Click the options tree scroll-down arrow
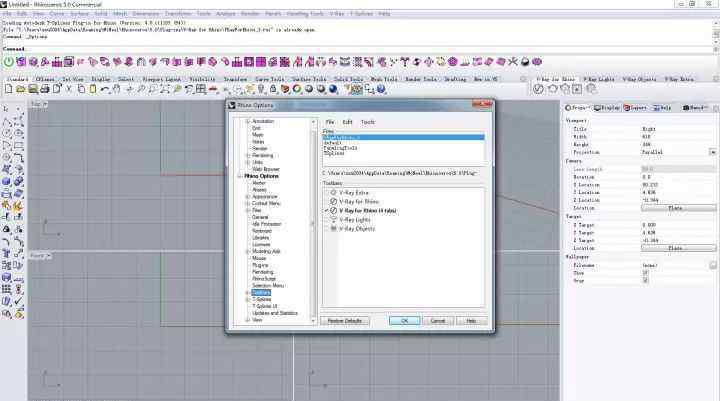The height and width of the screenshot is (401, 720). 314,321
